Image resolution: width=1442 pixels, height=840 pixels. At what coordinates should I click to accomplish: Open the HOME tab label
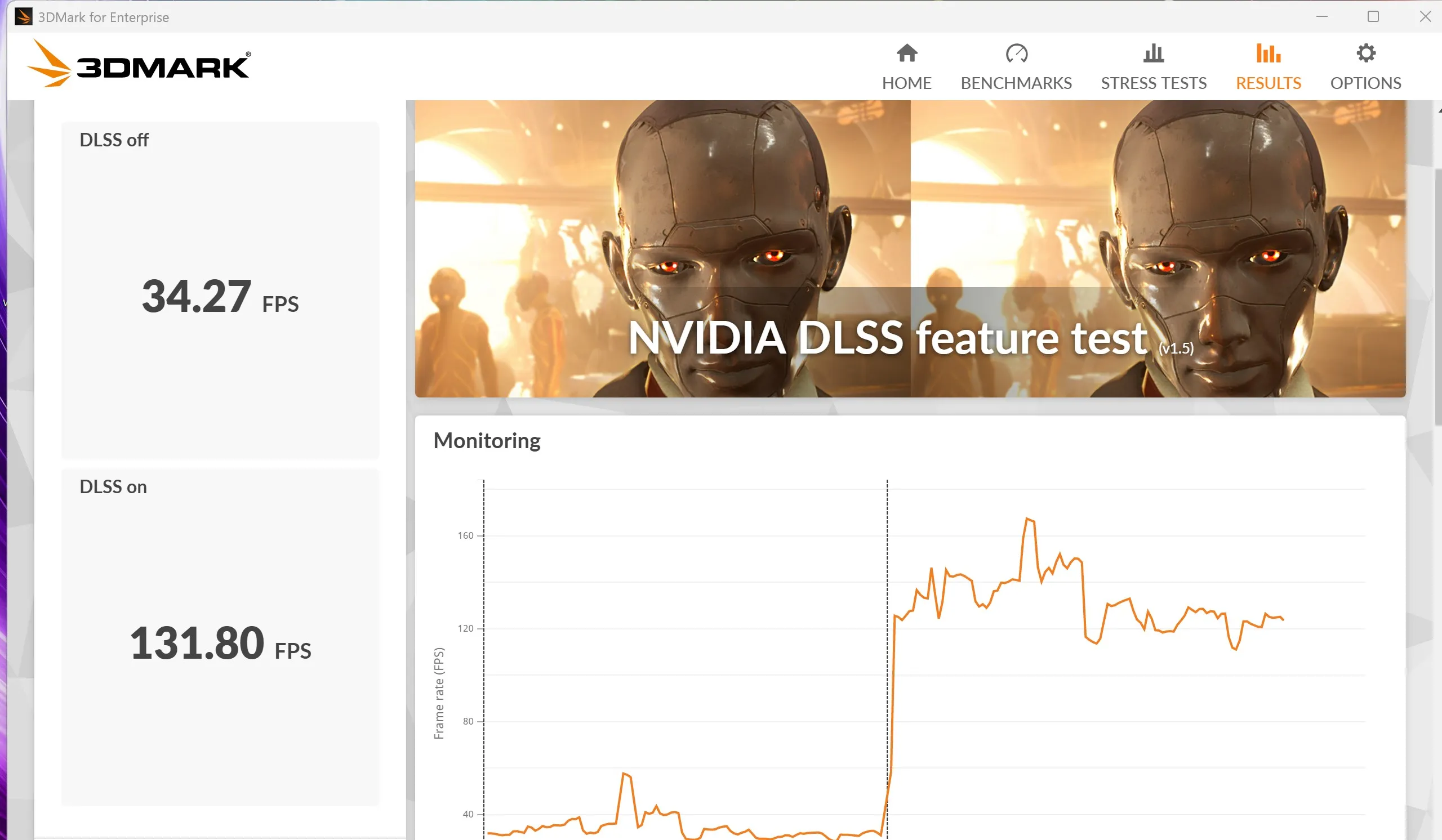906,83
